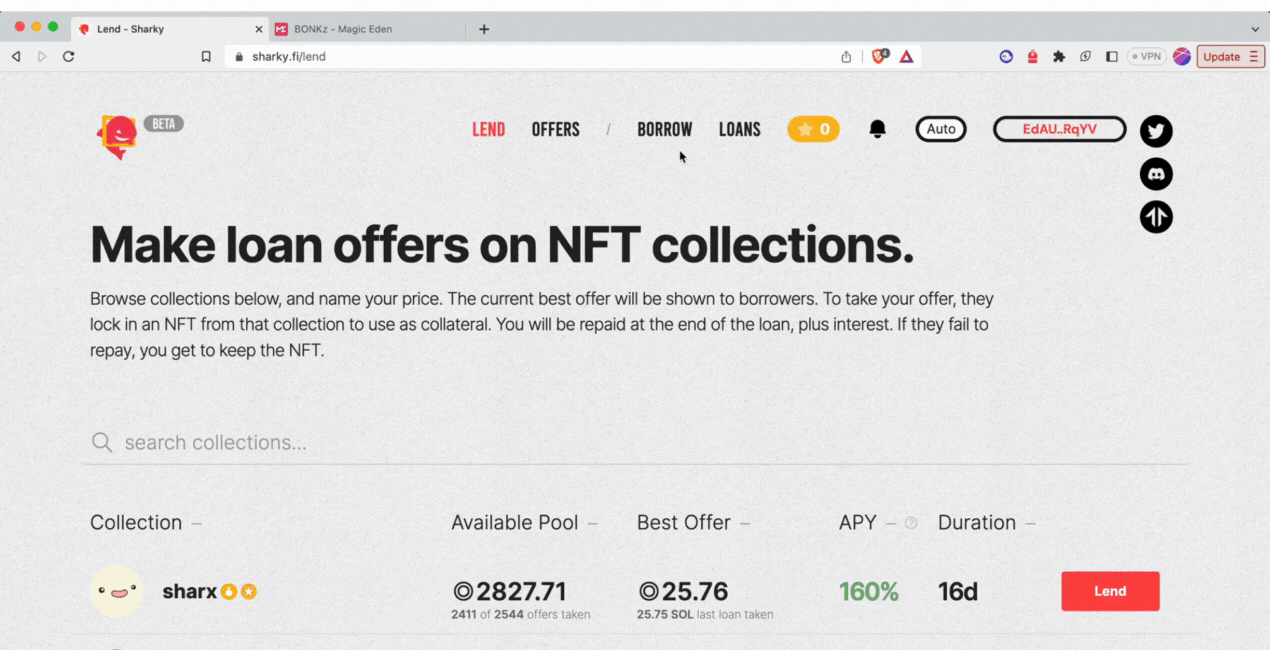Click the red Lend button for sharx
This screenshot has height=650, width=1270.
(x=1110, y=591)
